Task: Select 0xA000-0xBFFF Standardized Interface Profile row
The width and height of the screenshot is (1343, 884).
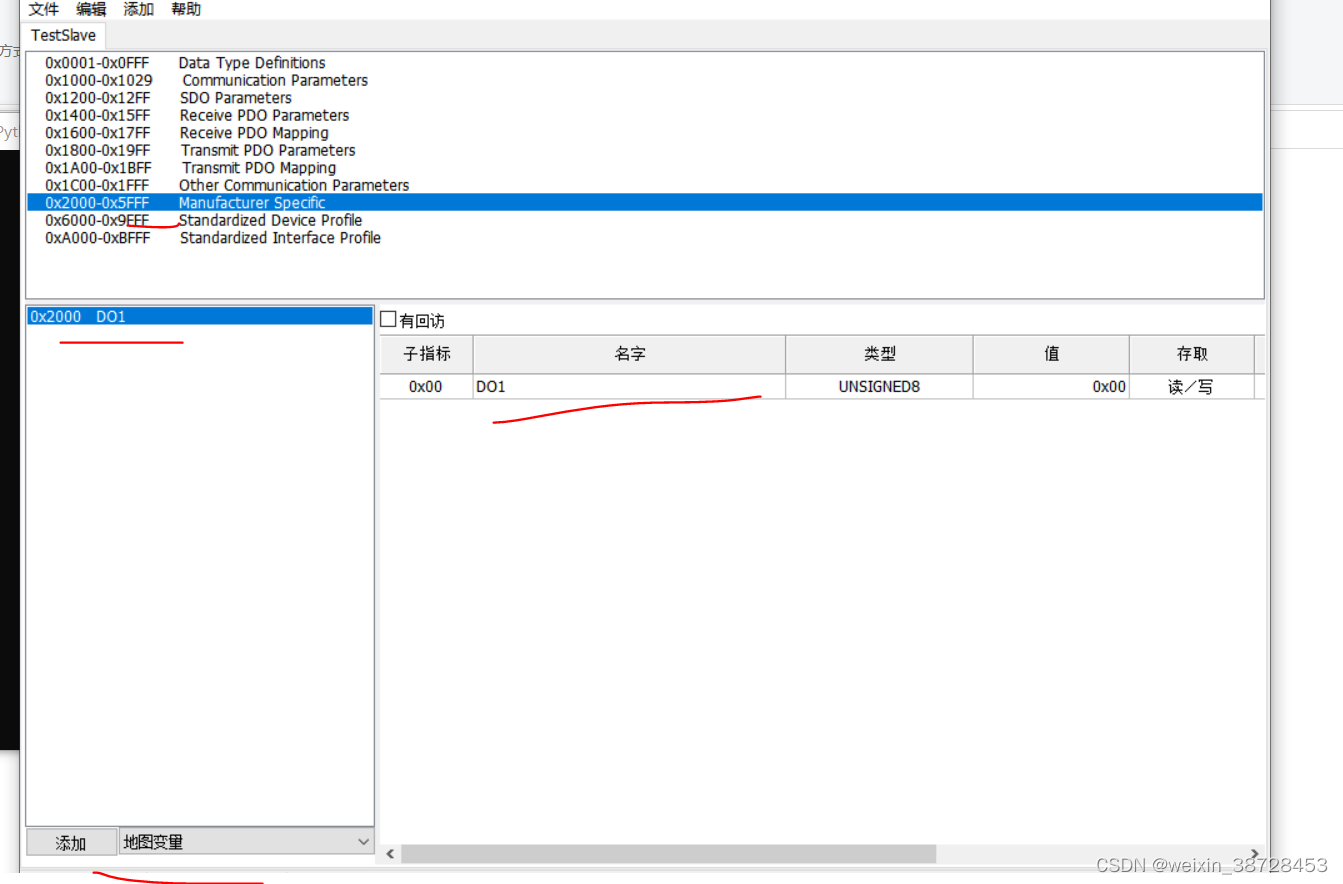Action: coord(644,238)
